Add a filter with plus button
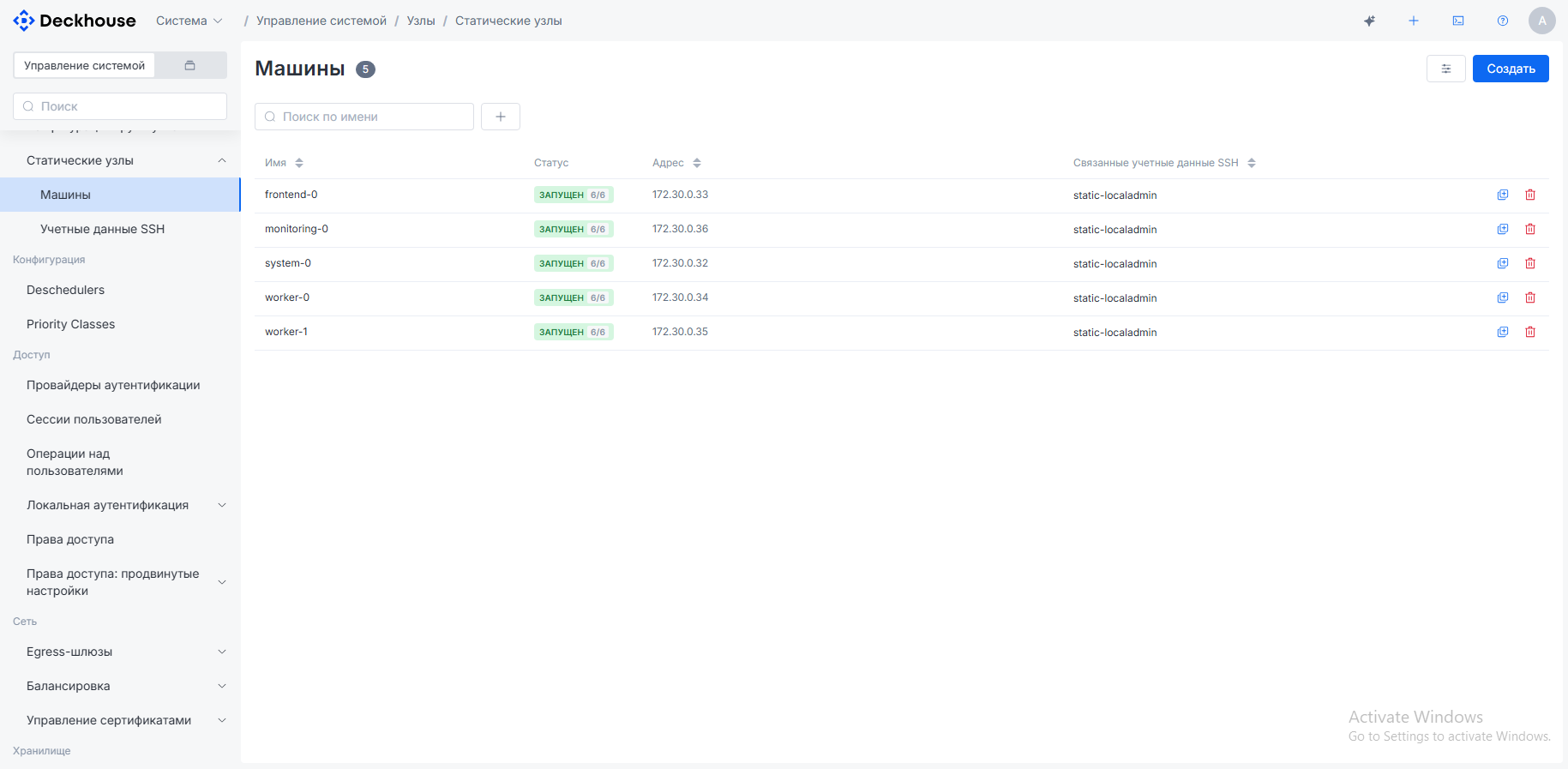The height and width of the screenshot is (769, 1568). click(x=501, y=117)
